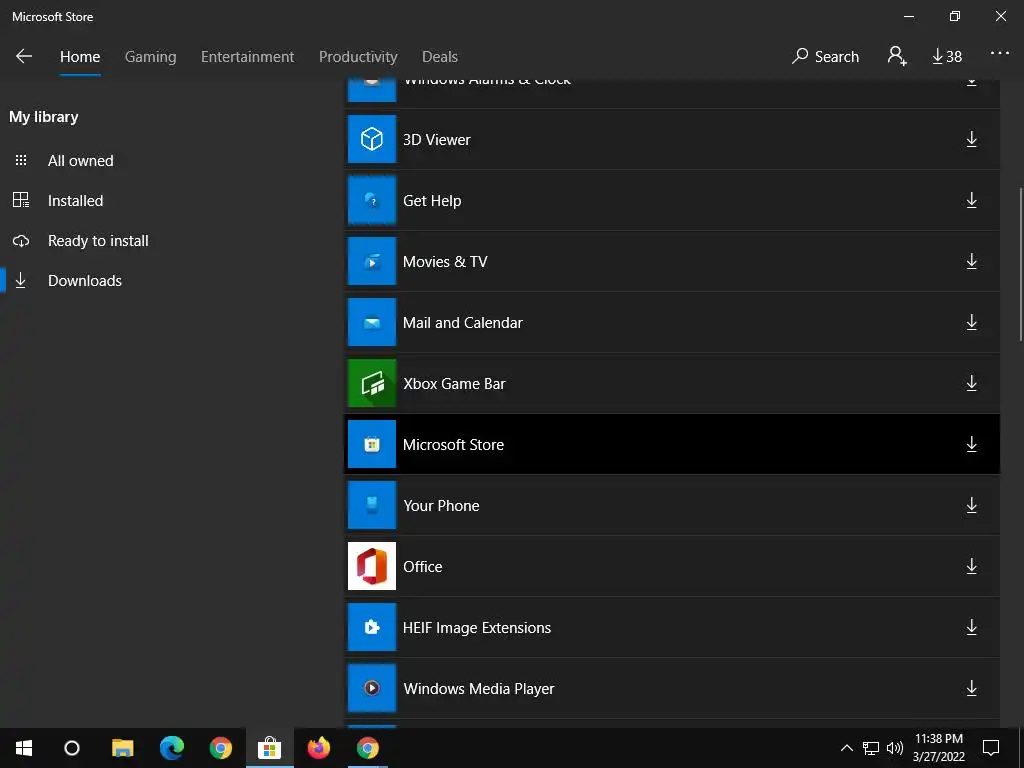
Task: Open the Get Help app tile icon
Action: pos(372,200)
